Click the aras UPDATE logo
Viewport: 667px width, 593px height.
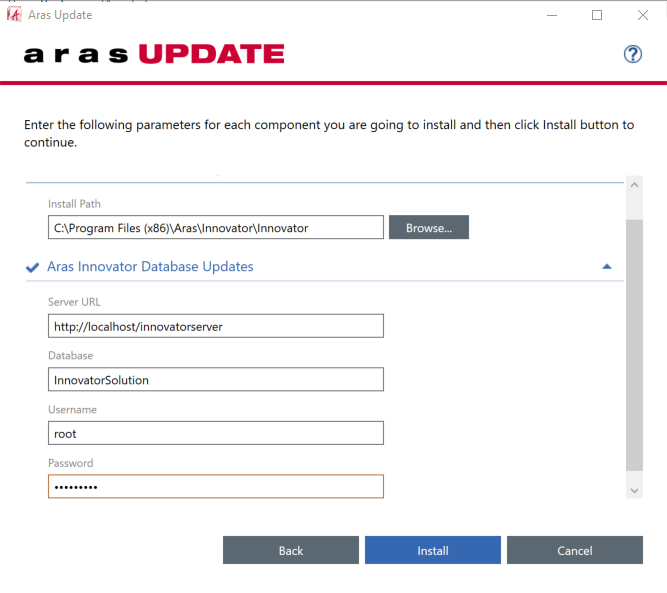click(x=154, y=54)
